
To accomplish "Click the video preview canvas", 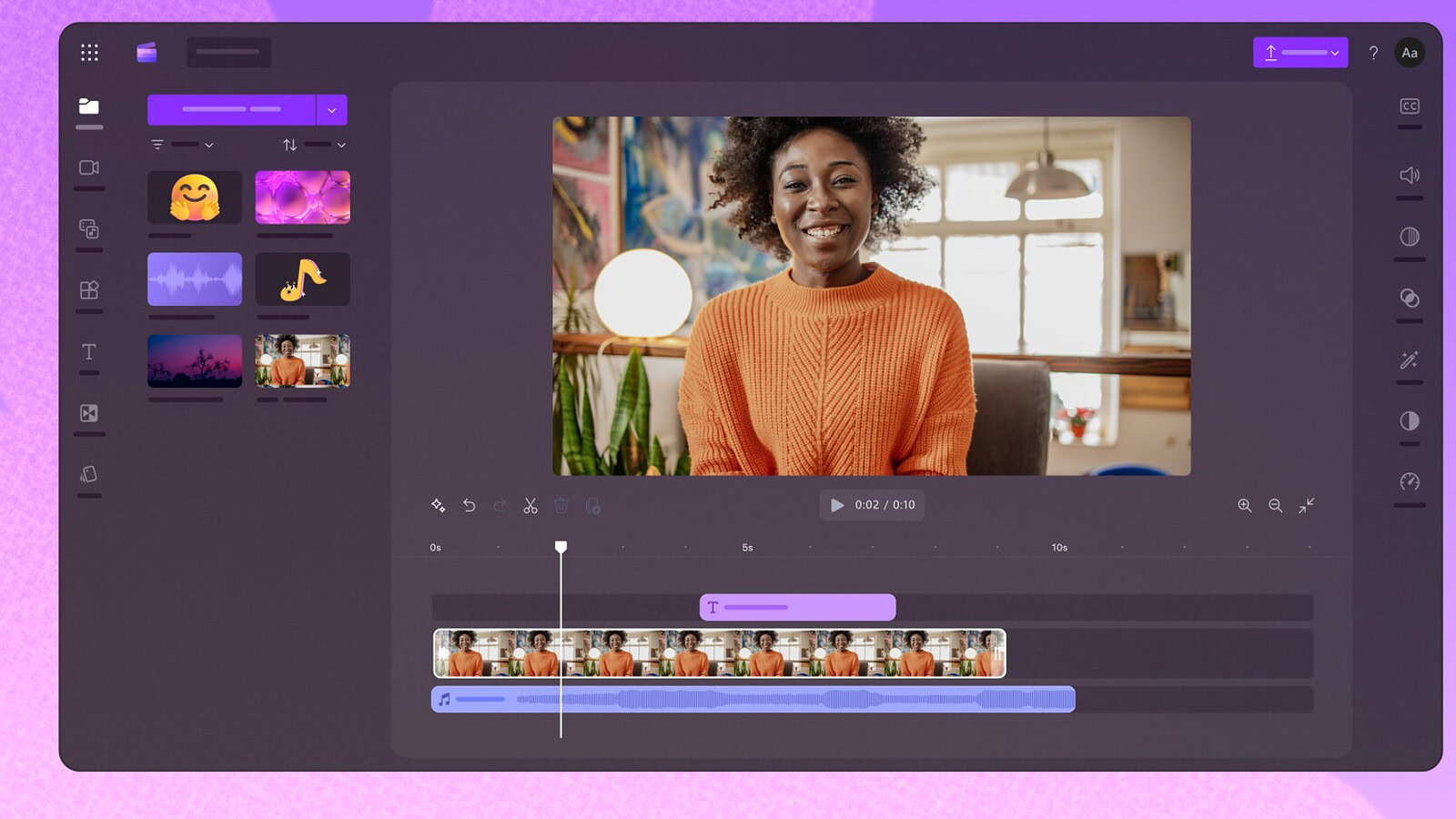I will [872, 296].
